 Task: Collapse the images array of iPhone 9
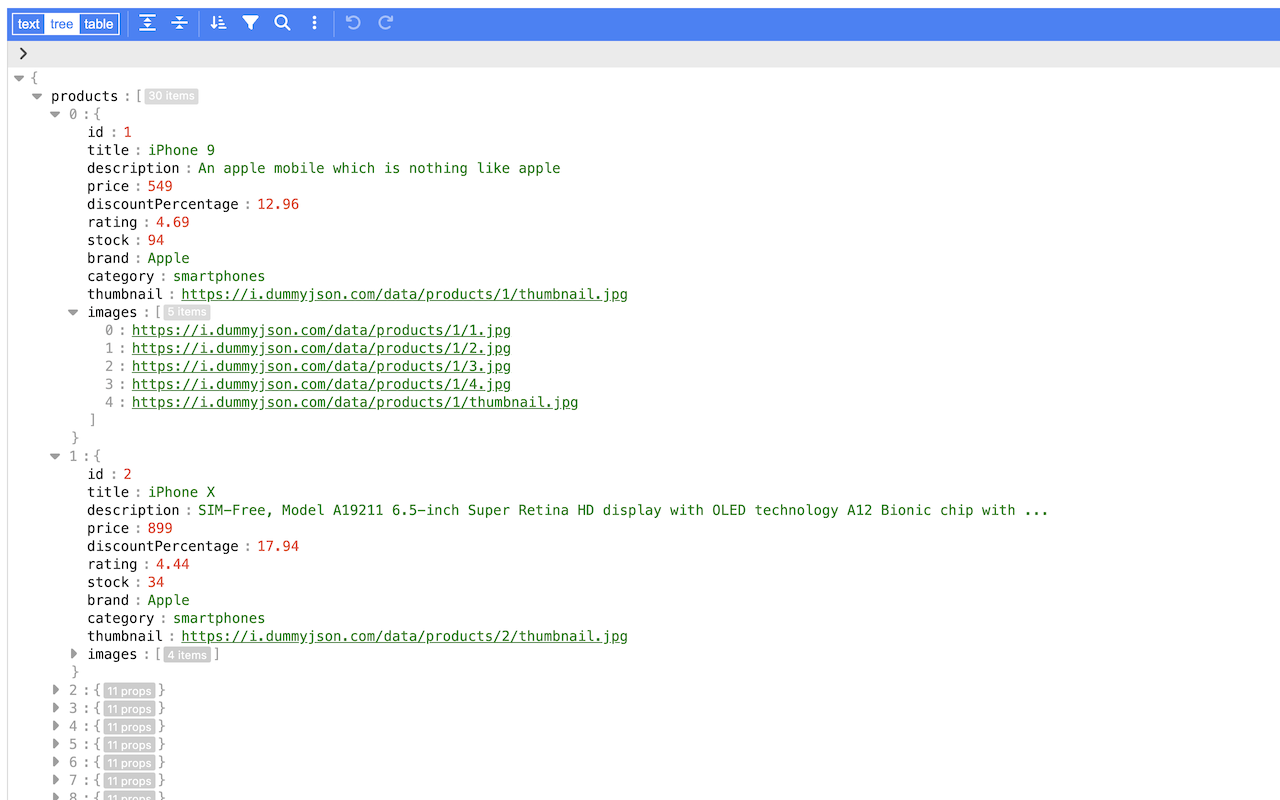point(73,312)
